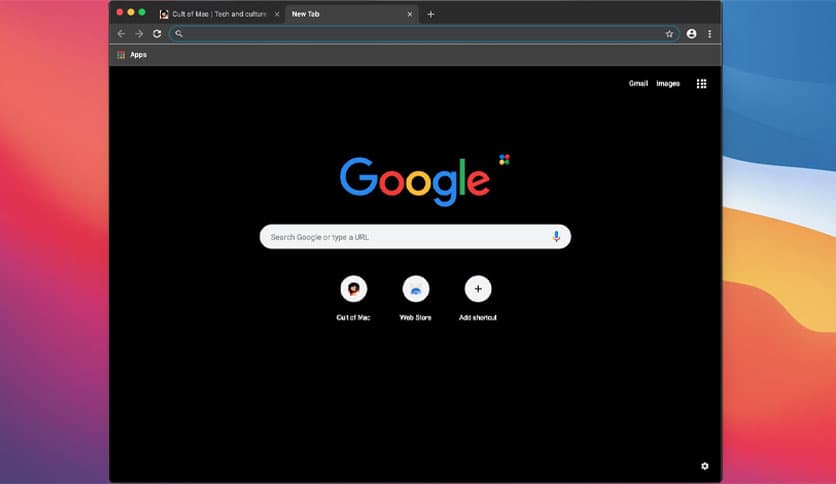Add a shortcut with the plus tile
The image size is (836, 484).
478,298
